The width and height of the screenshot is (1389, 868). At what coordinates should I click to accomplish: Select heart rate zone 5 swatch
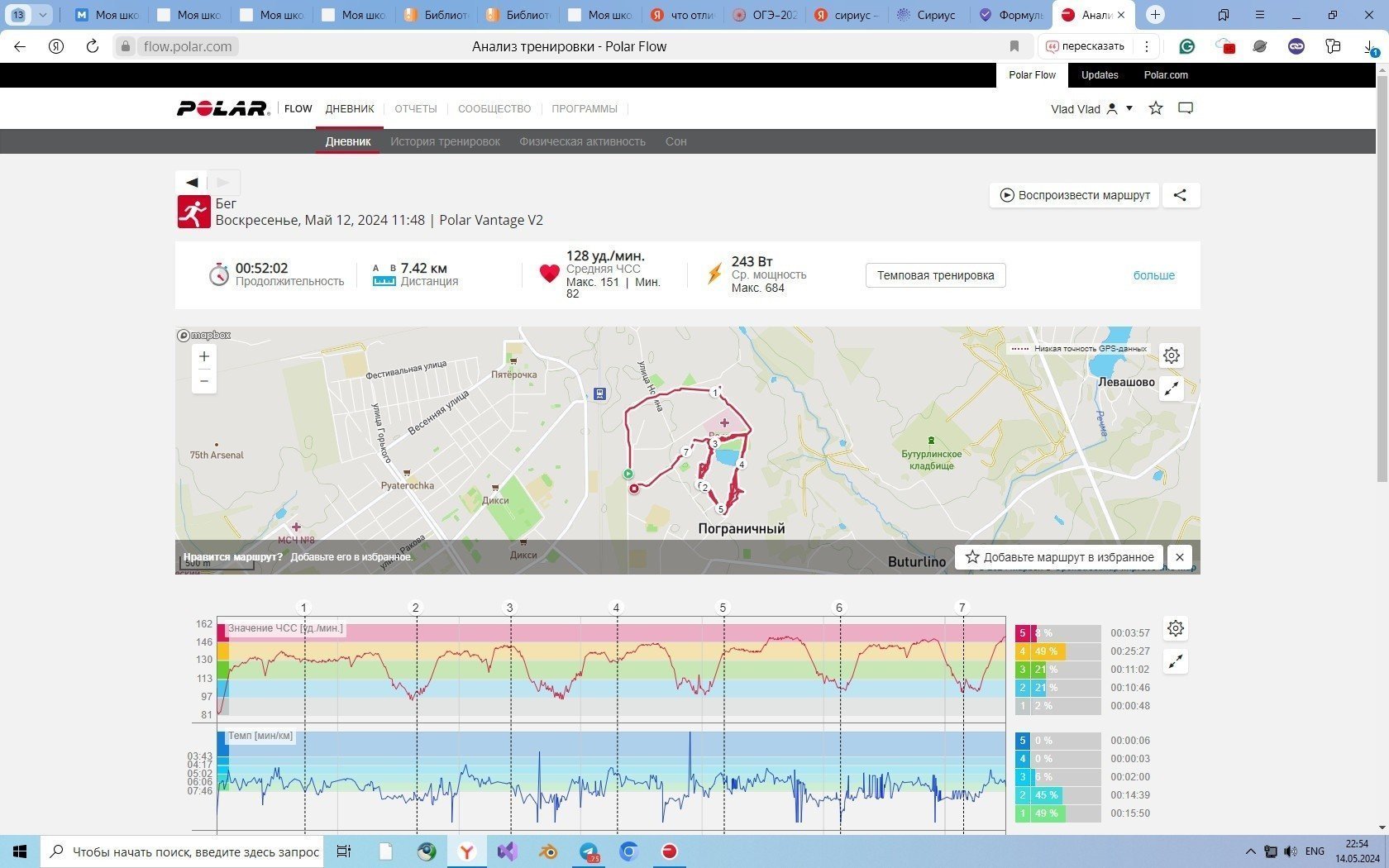[1023, 633]
